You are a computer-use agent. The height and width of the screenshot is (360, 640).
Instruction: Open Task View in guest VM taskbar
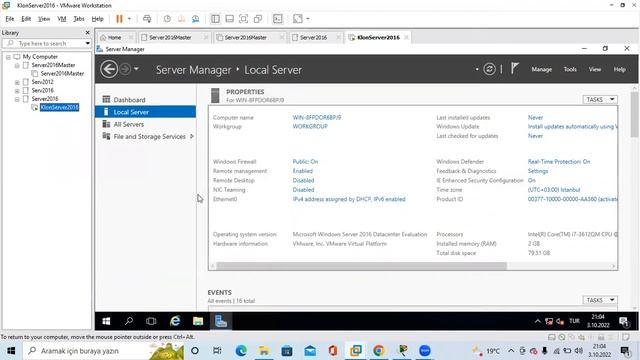point(151,321)
